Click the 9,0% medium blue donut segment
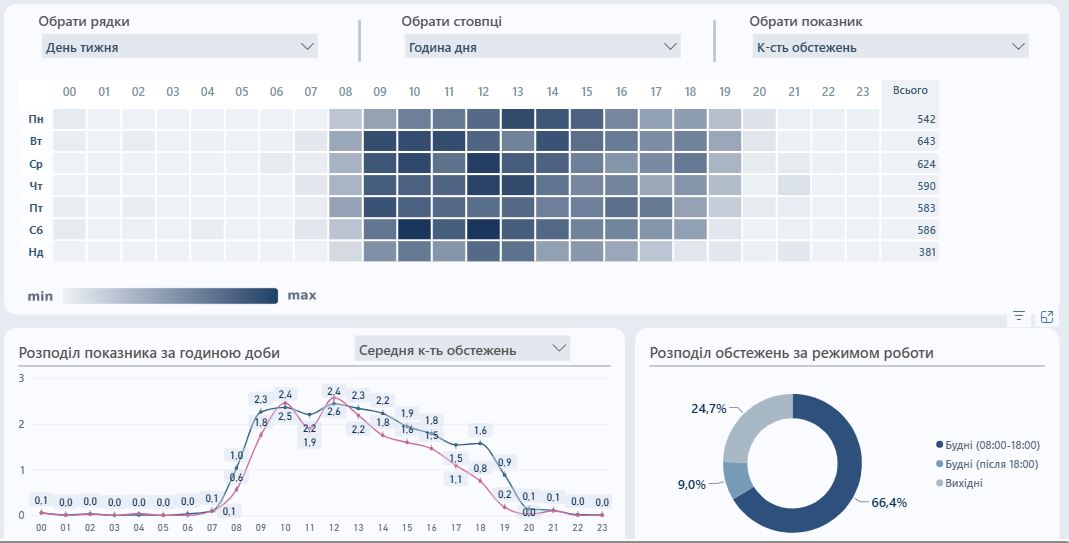 736,480
